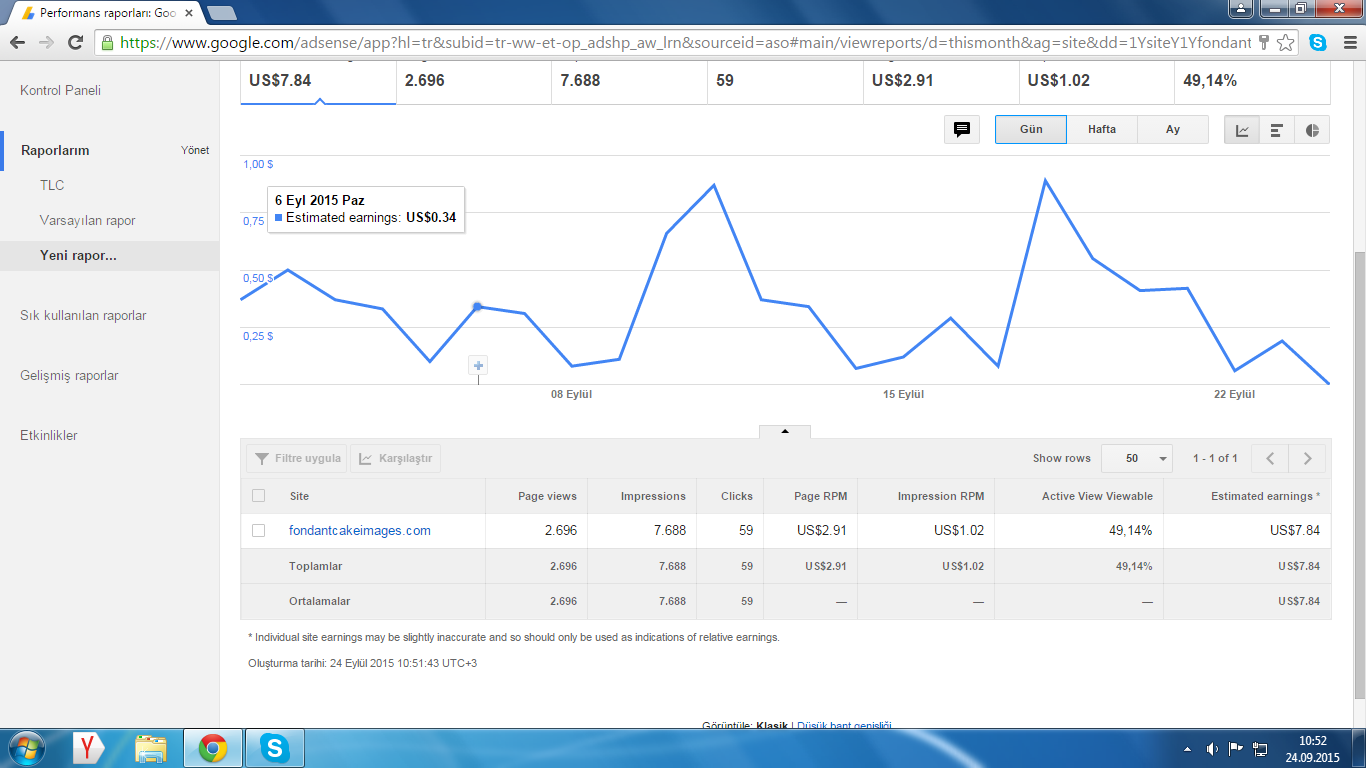The width and height of the screenshot is (1366, 768).
Task: Sort by Estimated earnings column header
Action: coord(1265,496)
